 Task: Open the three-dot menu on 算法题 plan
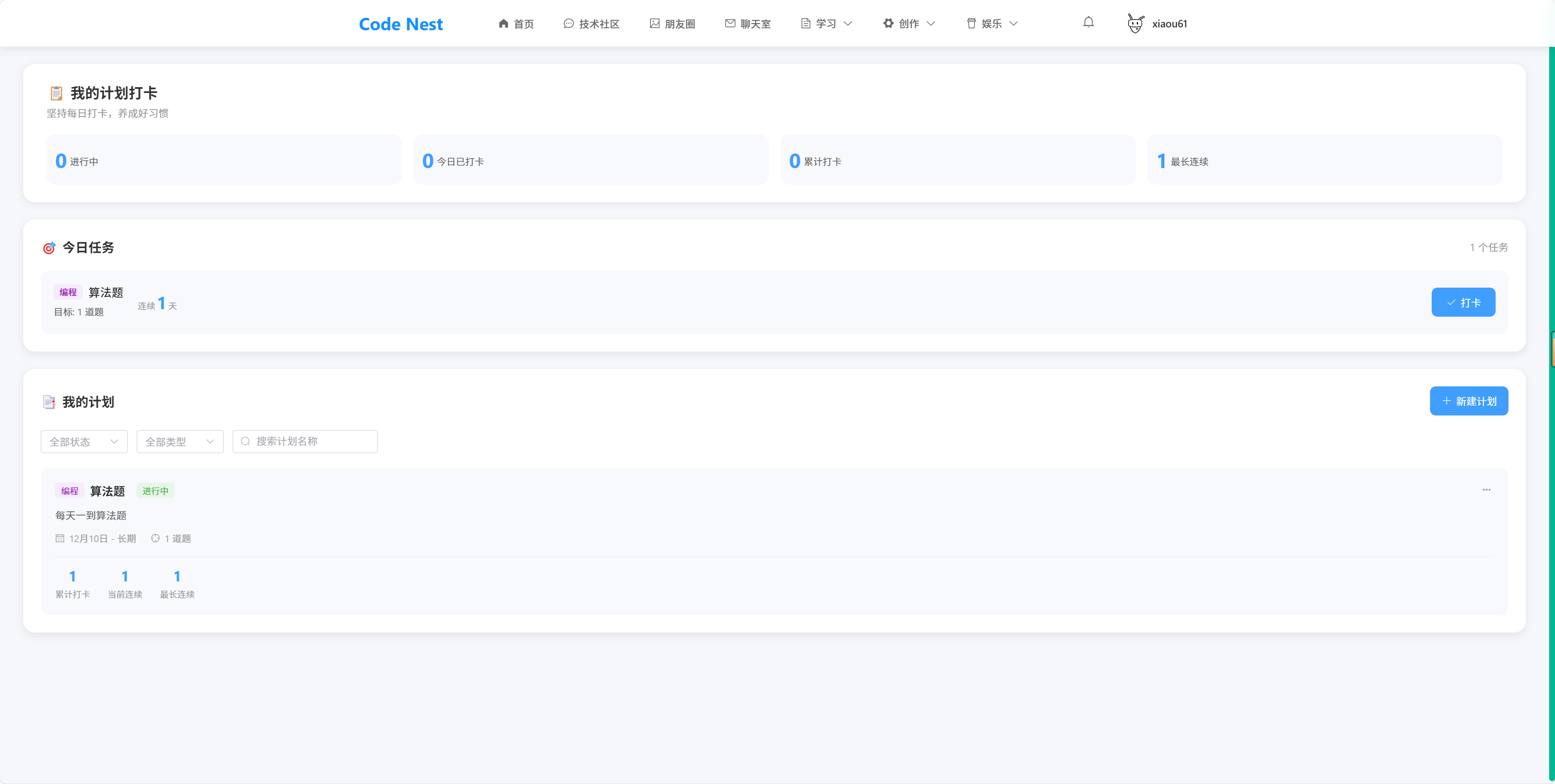(x=1486, y=489)
